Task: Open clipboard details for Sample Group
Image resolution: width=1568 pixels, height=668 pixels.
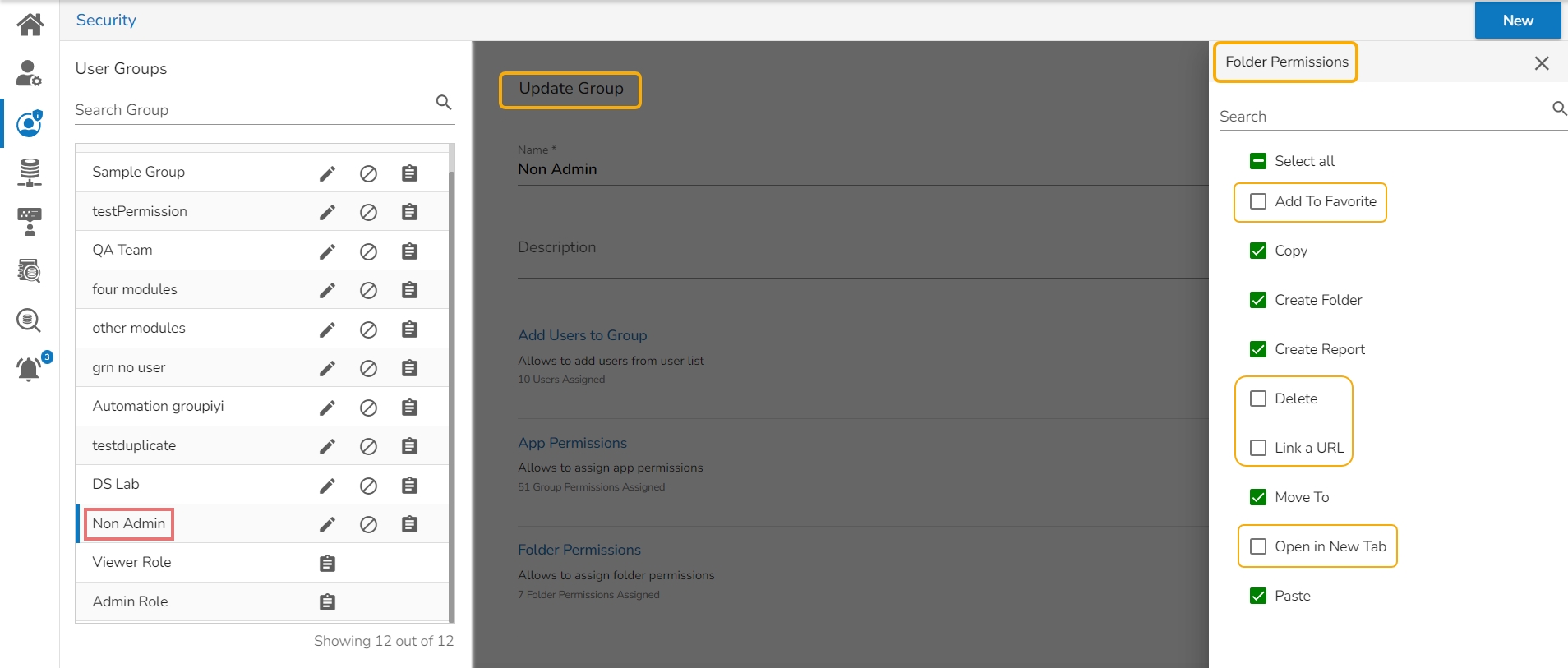Action: pos(409,173)
